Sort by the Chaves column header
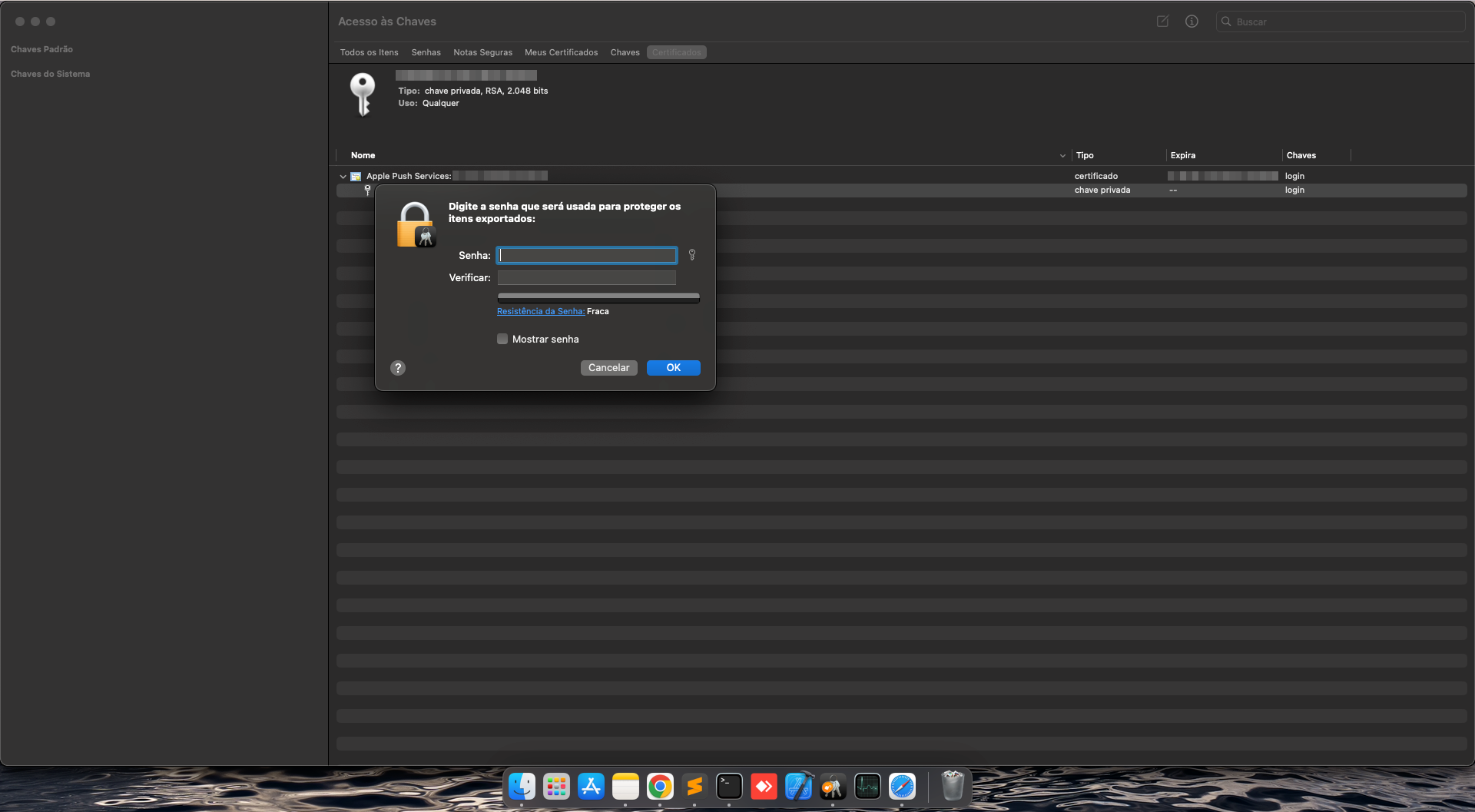1475x812 pixels. pos(1301,155)
